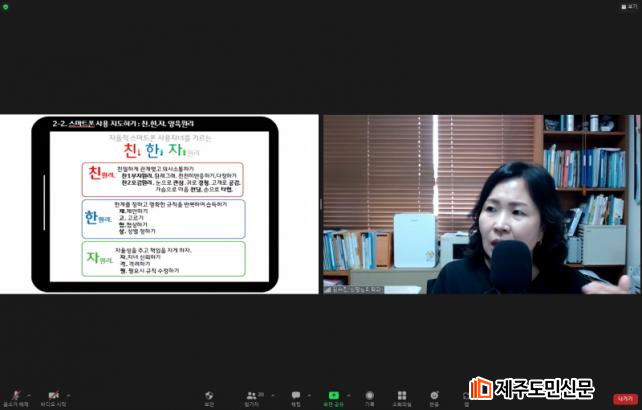Expand audio options arrow beside mute button
Viewport: 642px width, 410px height.
click(x=29, y=395)
